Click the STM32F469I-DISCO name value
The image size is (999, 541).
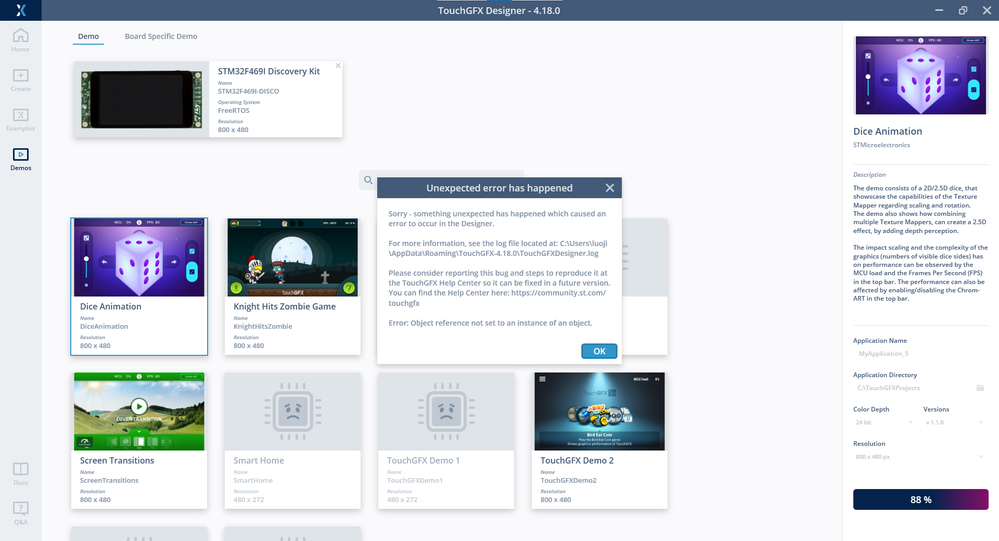click(248, 91)
